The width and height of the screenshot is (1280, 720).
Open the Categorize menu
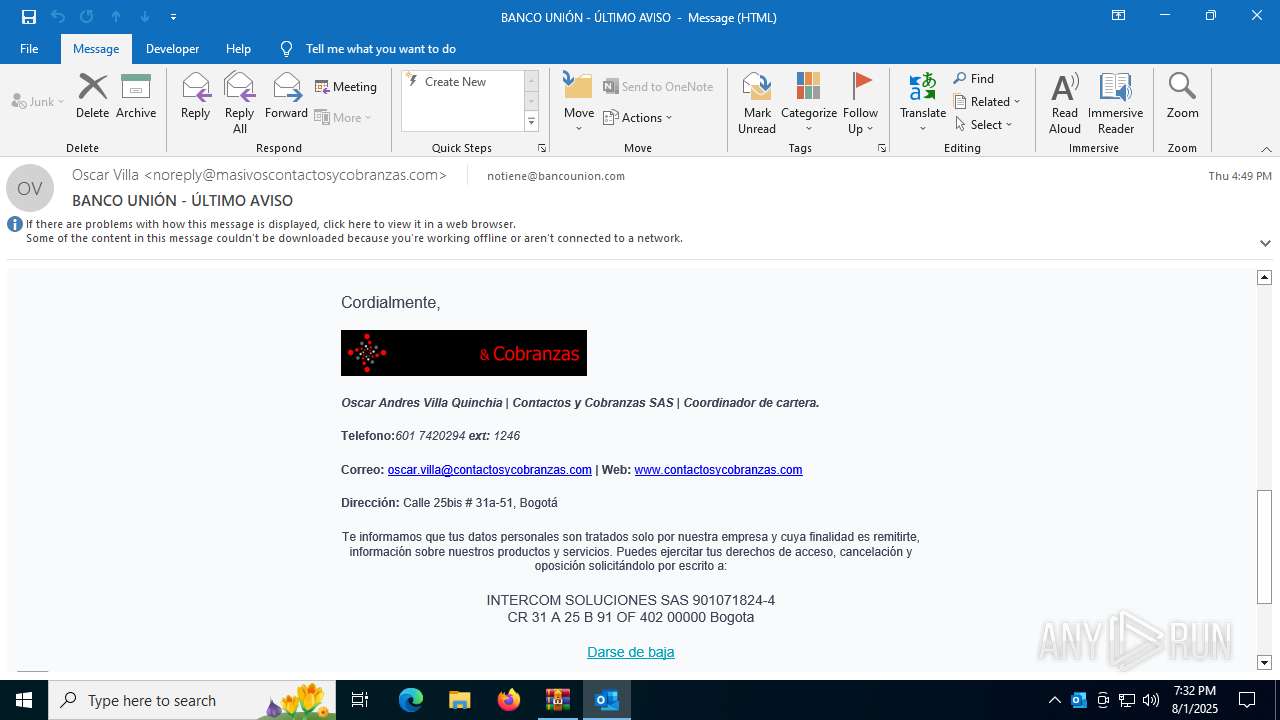coord(809,103)
